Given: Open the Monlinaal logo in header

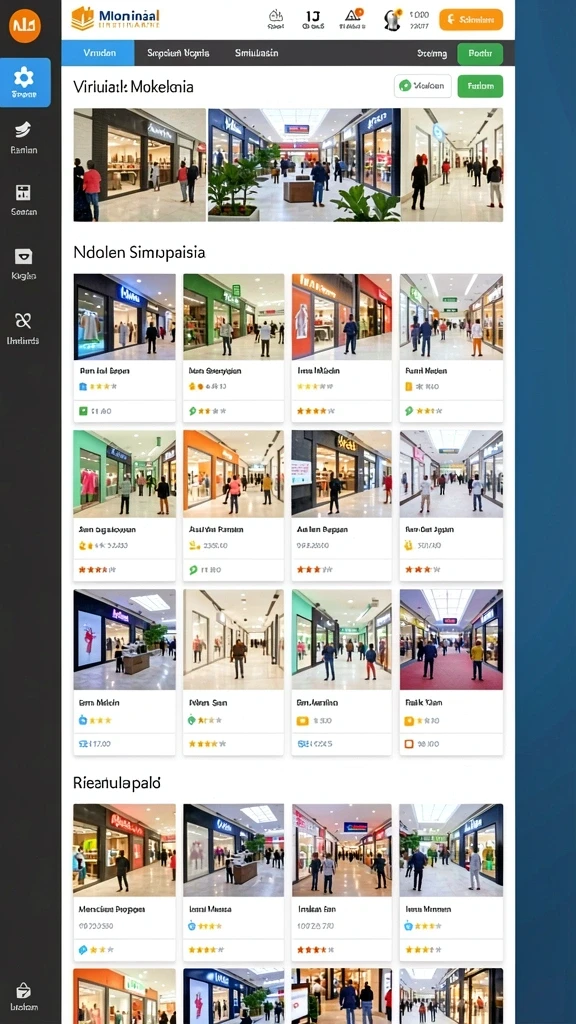Looking at the screenshot, I should point(116,19).
